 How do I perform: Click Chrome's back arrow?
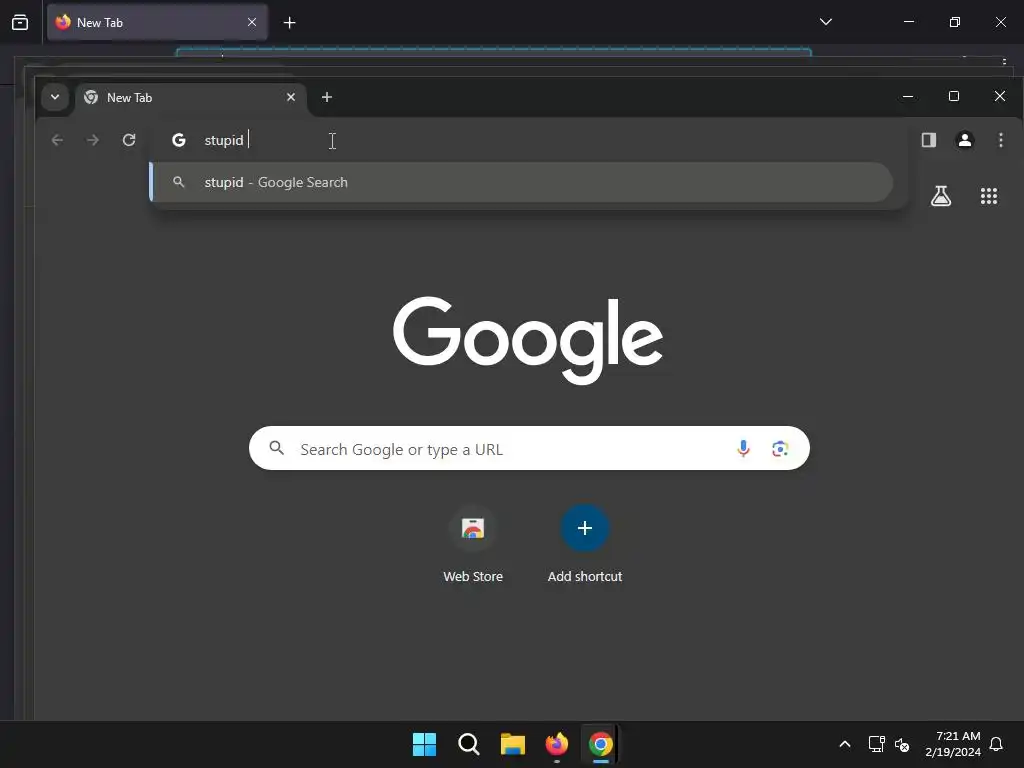click(57, 140)
